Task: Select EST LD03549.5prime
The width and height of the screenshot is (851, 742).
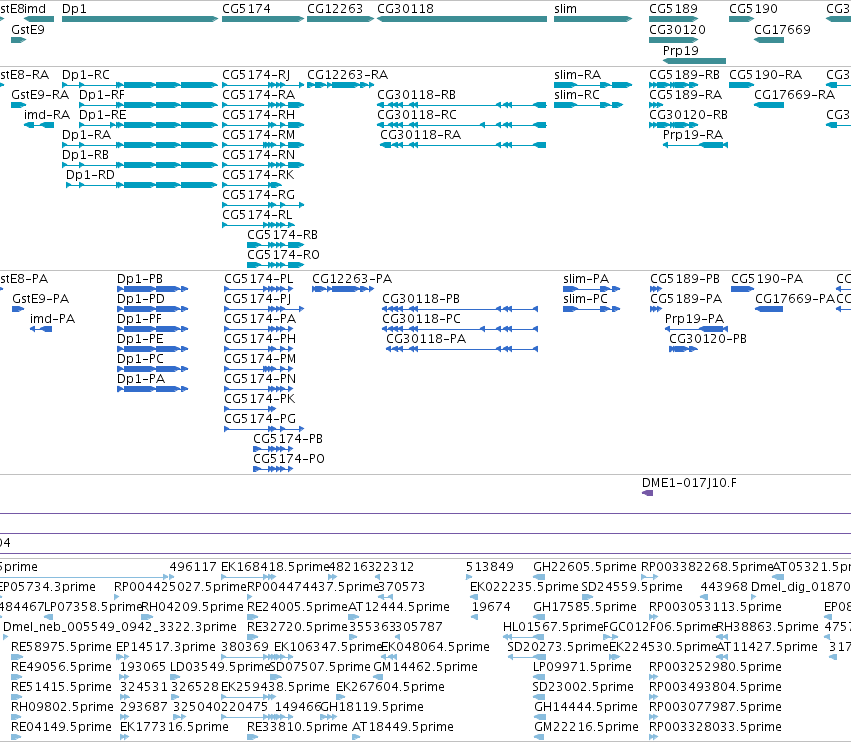Action: (175, 677)
